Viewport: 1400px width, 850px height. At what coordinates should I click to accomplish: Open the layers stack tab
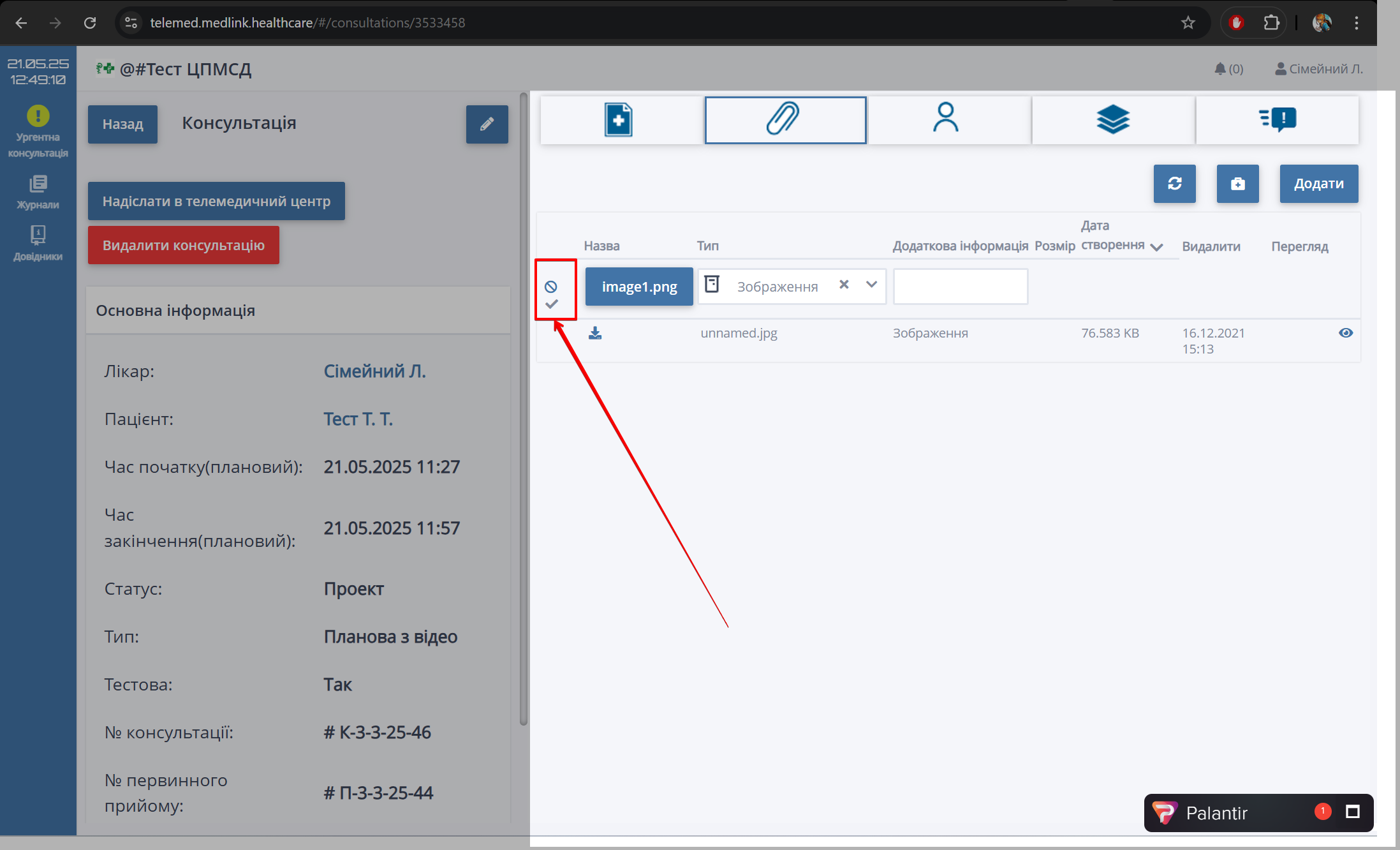click(x=1112, y=120)
